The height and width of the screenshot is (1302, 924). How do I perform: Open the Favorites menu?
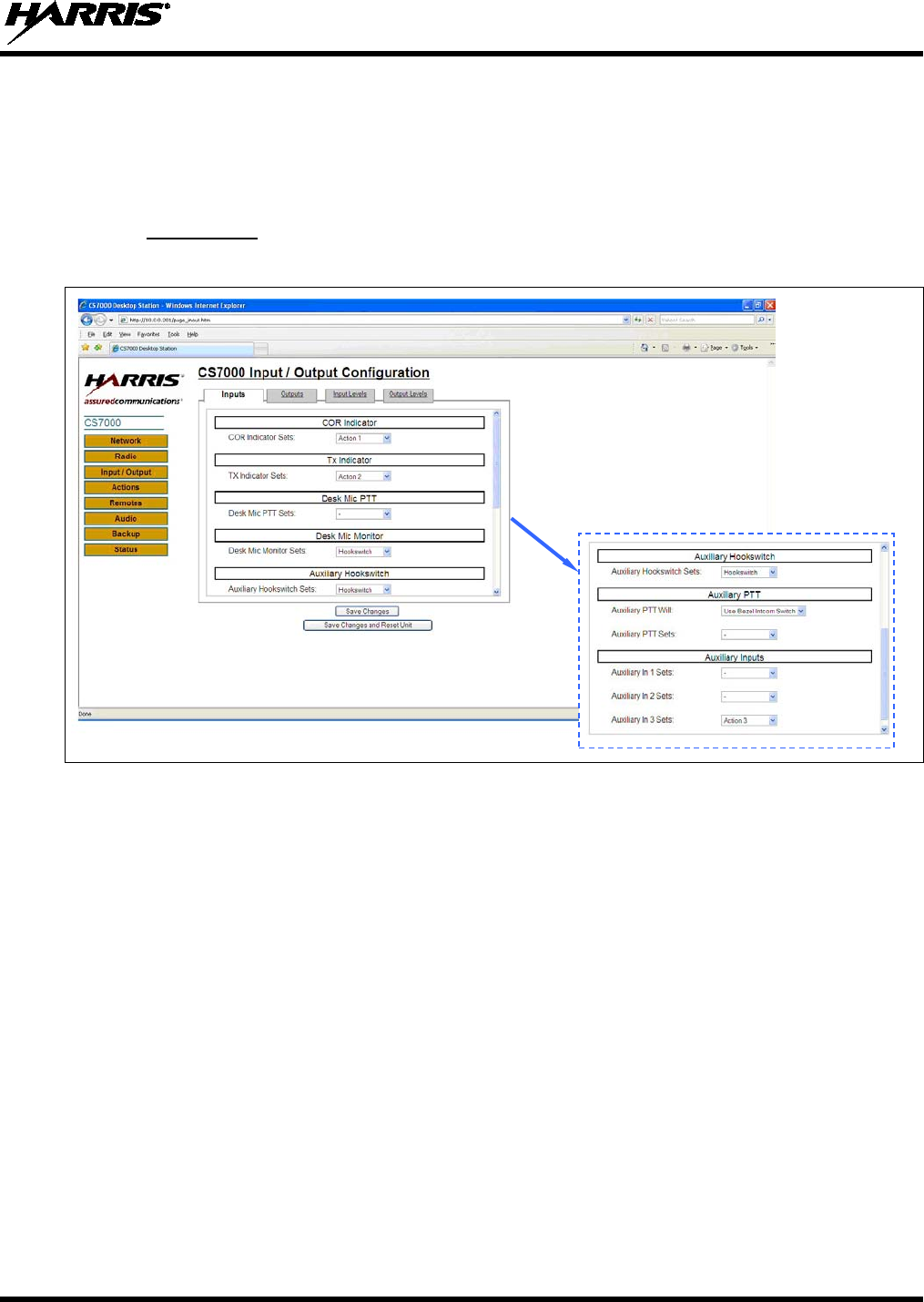(148, 334)
